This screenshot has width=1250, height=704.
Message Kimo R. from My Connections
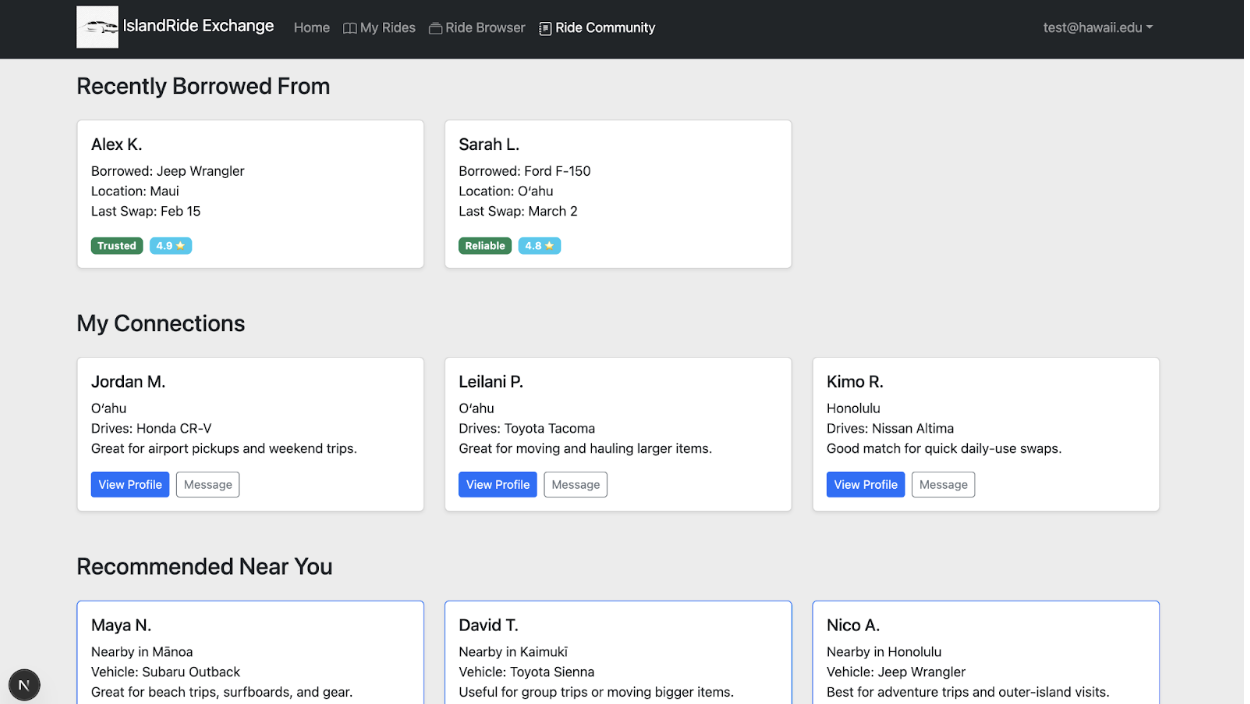pyautogui.click(x=943, y=484)
